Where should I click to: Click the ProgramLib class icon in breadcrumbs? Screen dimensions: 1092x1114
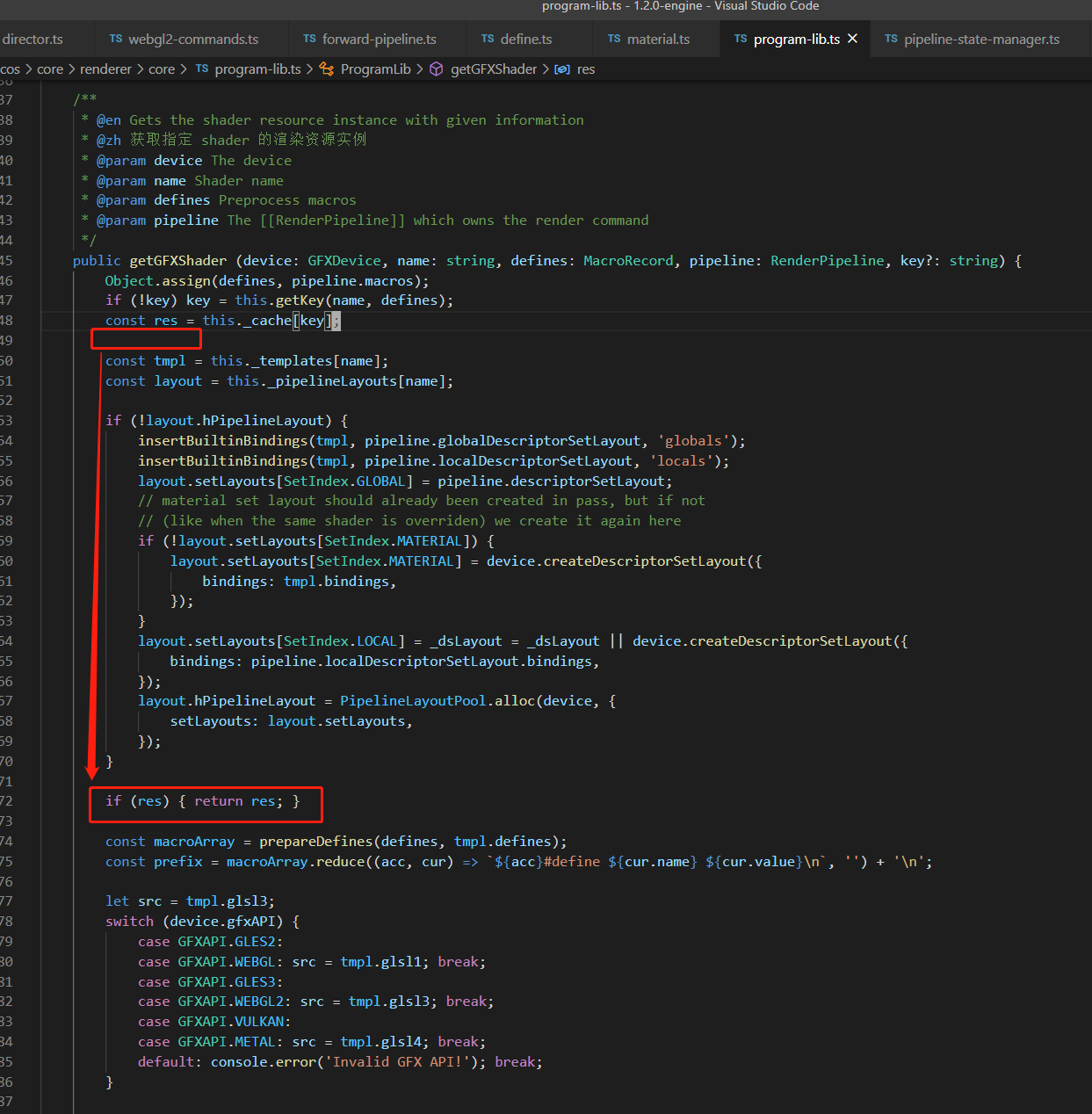coord(327,69)
